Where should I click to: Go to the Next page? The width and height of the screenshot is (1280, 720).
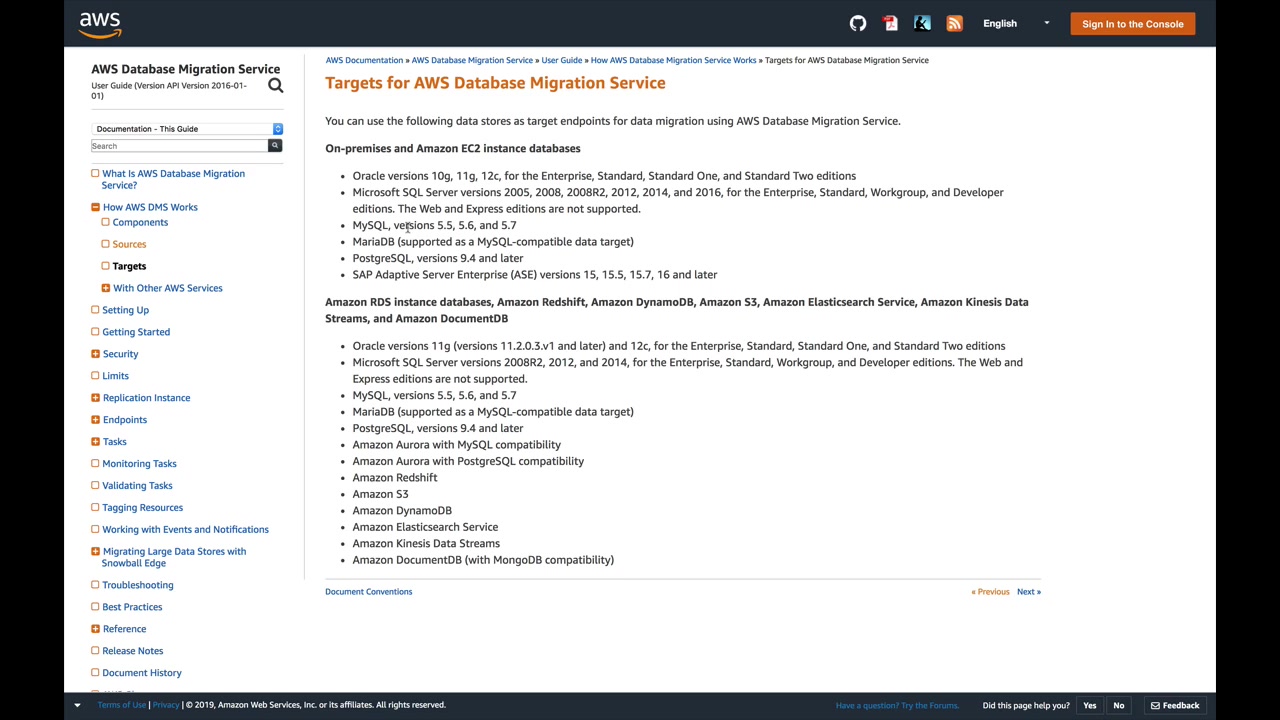click(x=1029, y=592)
